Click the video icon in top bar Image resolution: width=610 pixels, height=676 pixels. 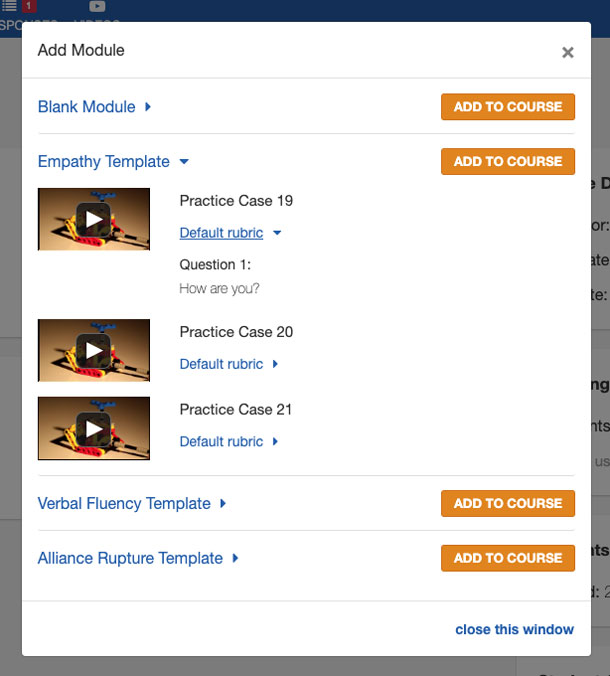coord(97,6)
